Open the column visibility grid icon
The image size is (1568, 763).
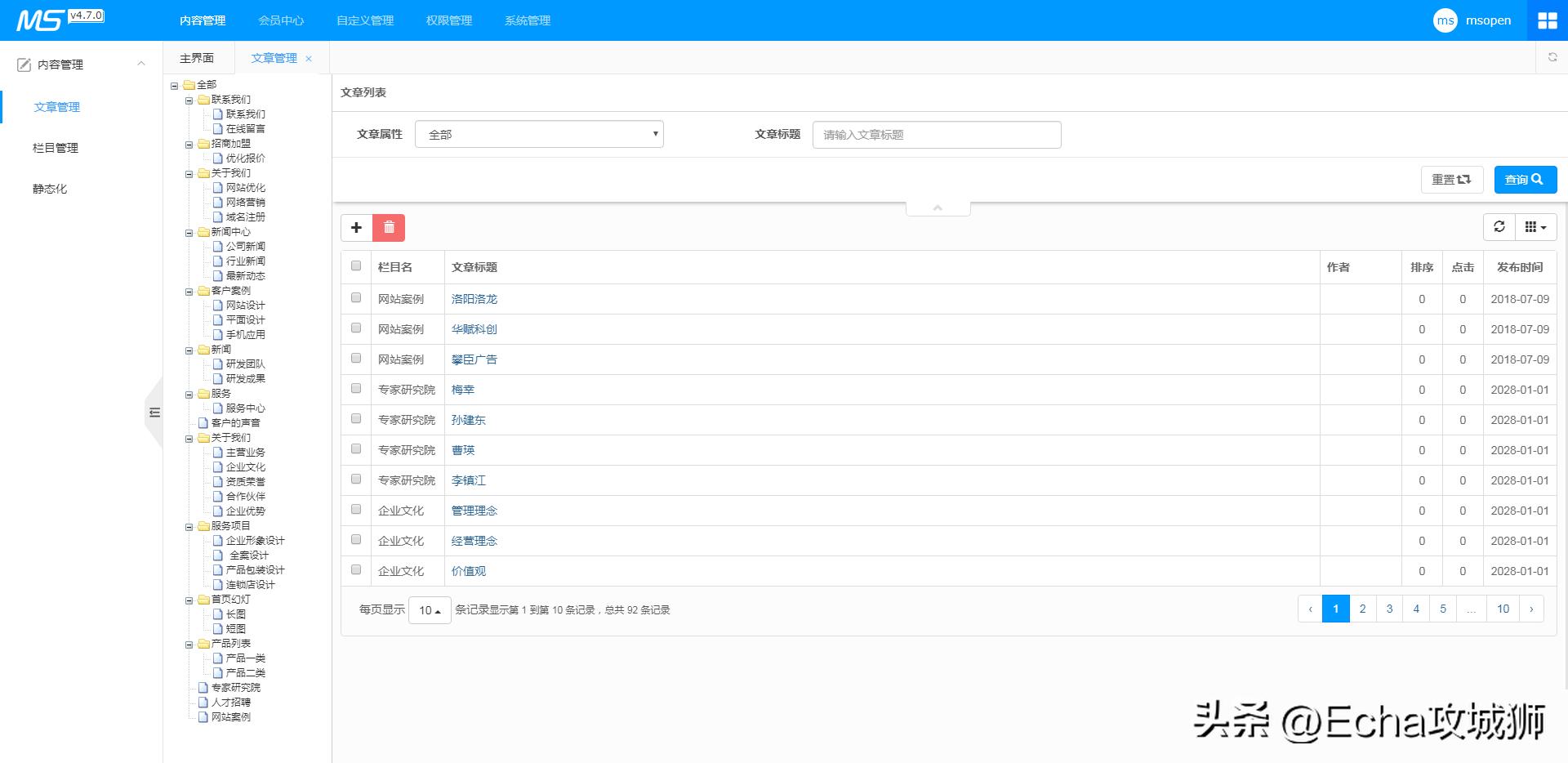point(1535,227)
